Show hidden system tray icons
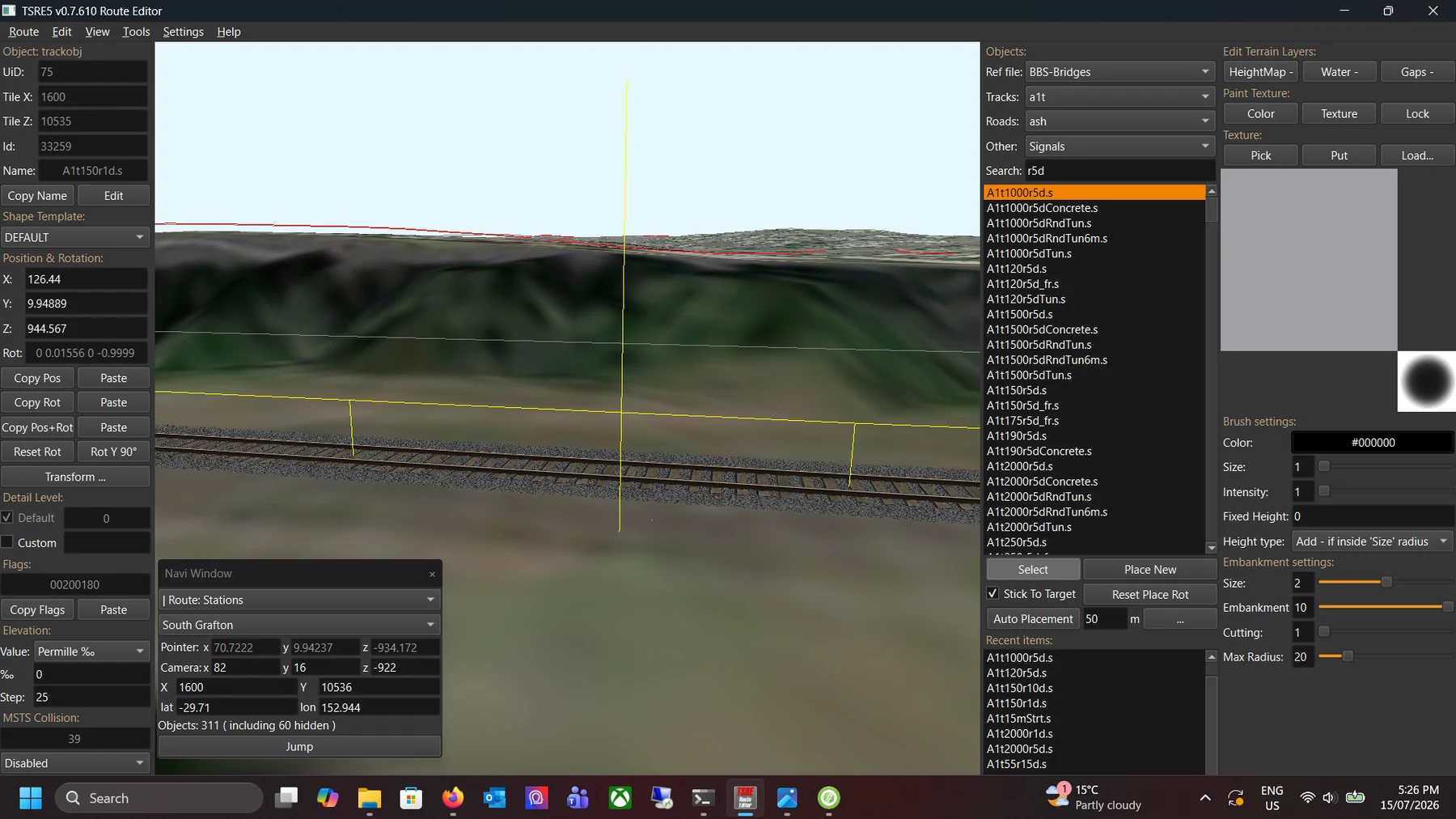The width and height of the screenshot is (1456, 819). click(1205, 798)
